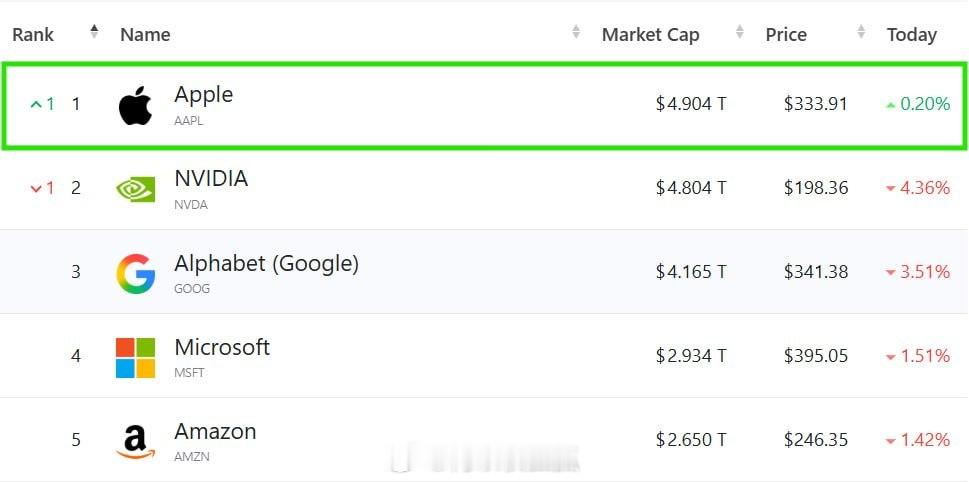This screenshot has width=969, height=482.
Task: Sort by Price using its sort arrows
Action: [x=861, y=32]
